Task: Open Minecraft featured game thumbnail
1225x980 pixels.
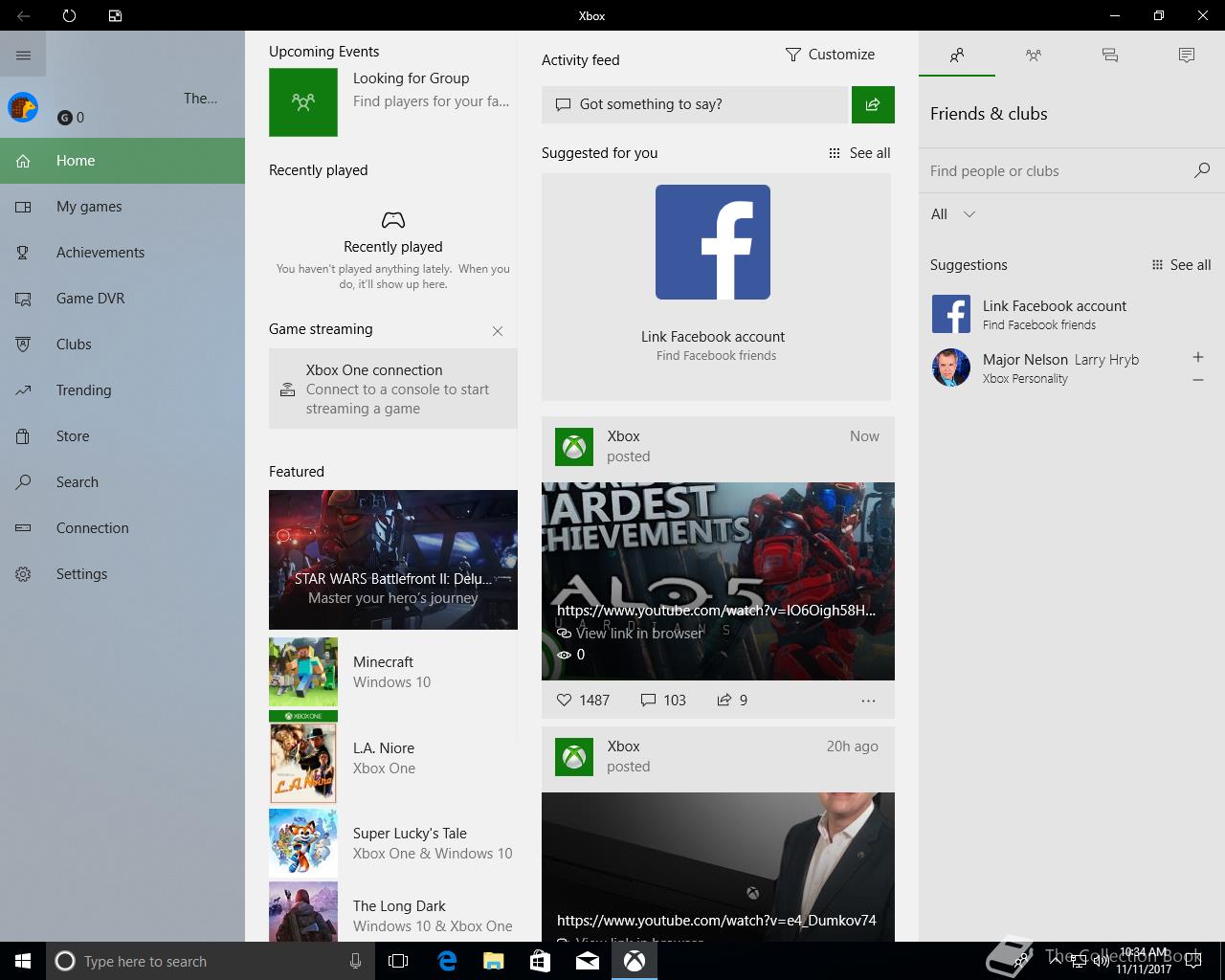Action: [303, 672]
